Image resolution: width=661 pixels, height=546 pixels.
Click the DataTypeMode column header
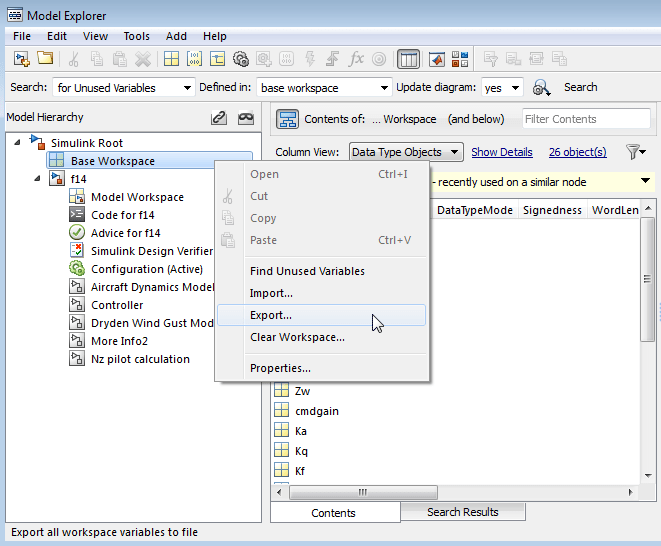(474, 210)
